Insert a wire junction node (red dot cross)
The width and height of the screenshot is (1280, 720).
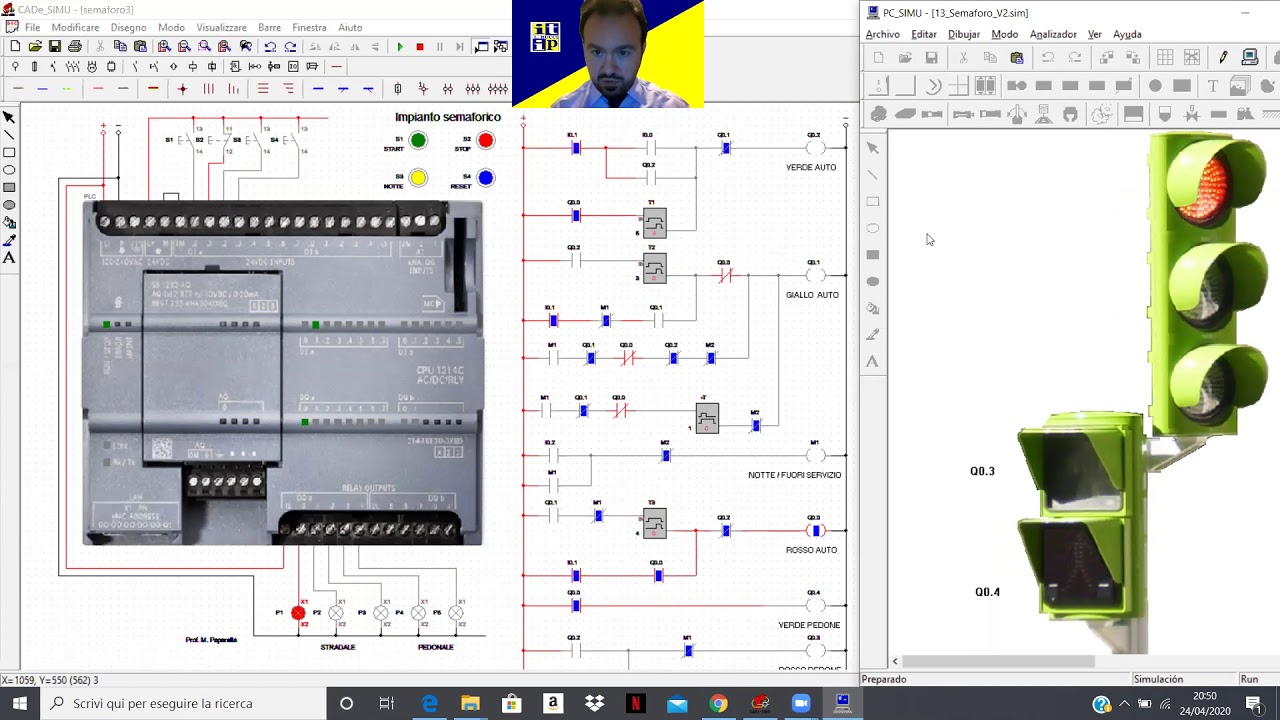(x=182, y=89)
